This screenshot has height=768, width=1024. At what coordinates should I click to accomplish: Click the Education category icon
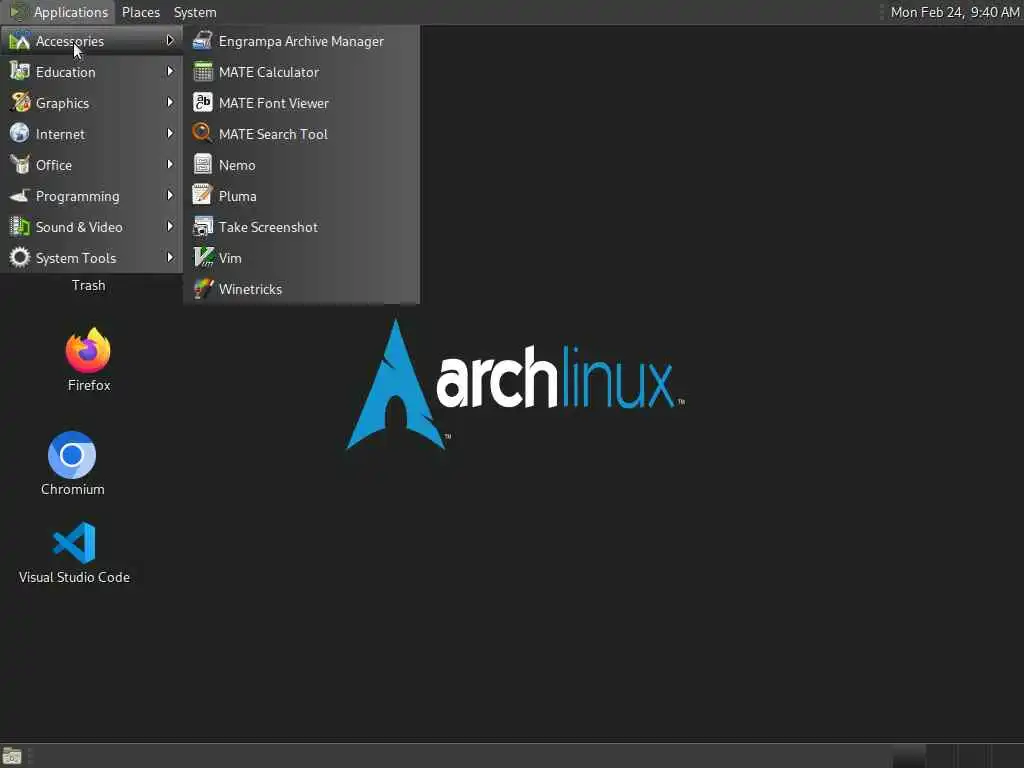click(x=20, y=71)
